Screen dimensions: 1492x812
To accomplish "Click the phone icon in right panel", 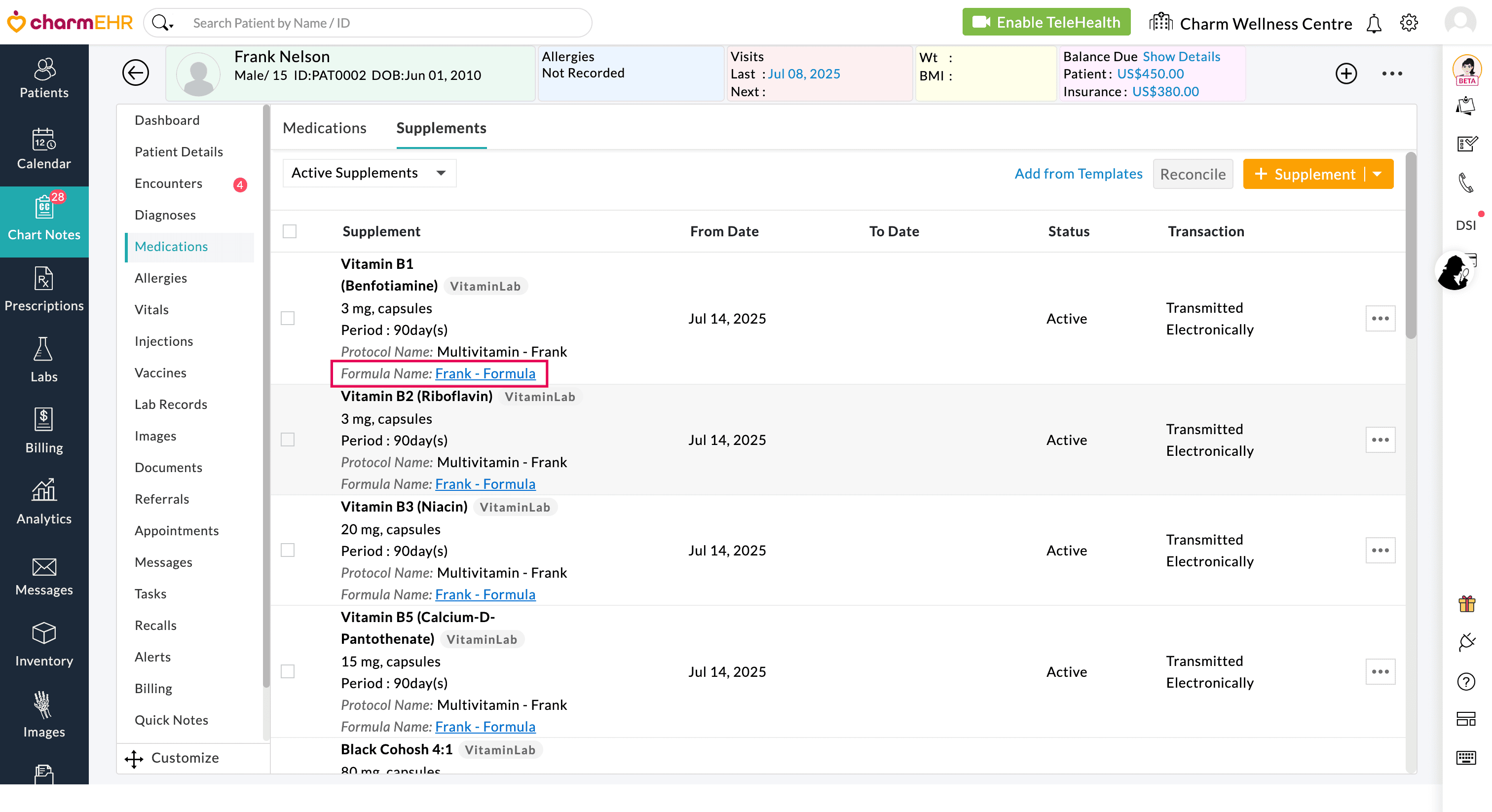I will point(1466,183).
